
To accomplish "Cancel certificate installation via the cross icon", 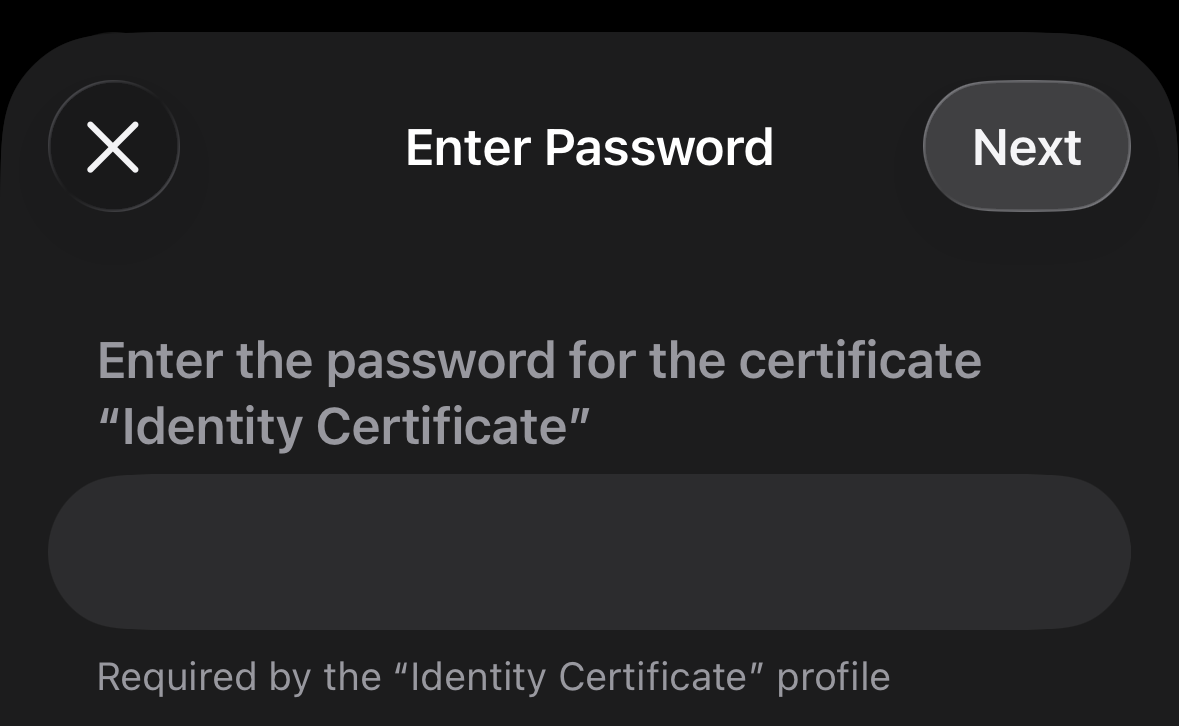I will [113, 147].
